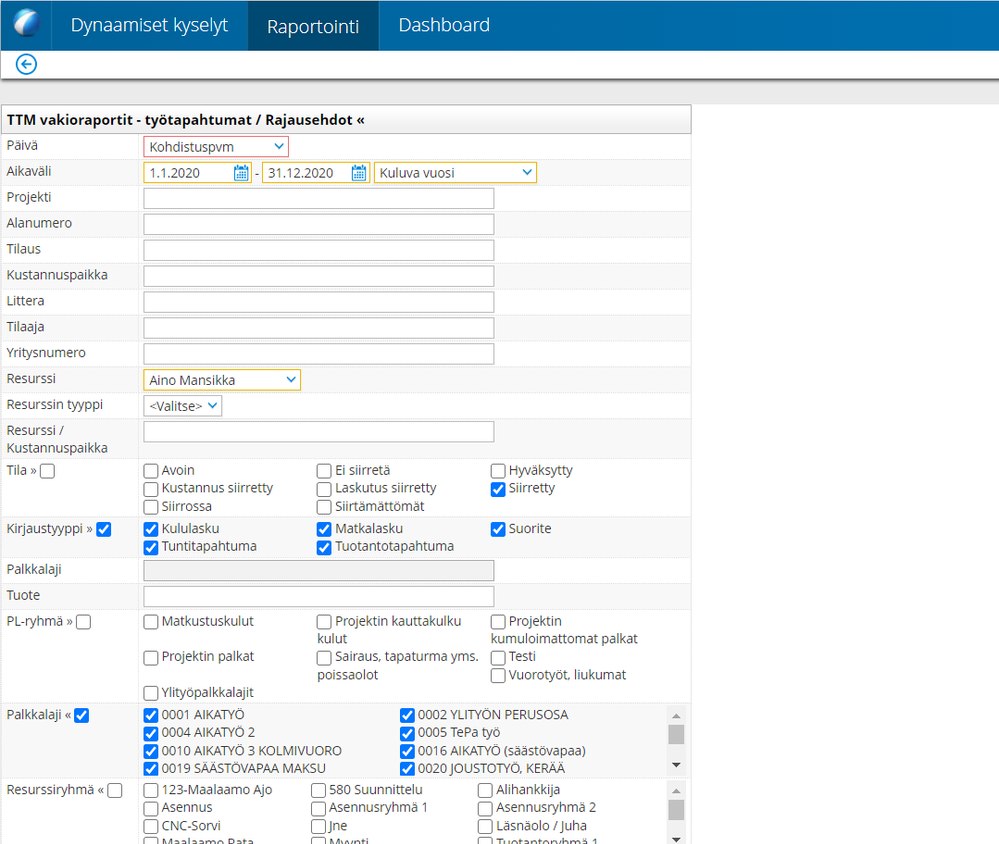Click the Kustannuspaikka input field
The width and height of the screenshot is (999, 844).
pos(319,276)
